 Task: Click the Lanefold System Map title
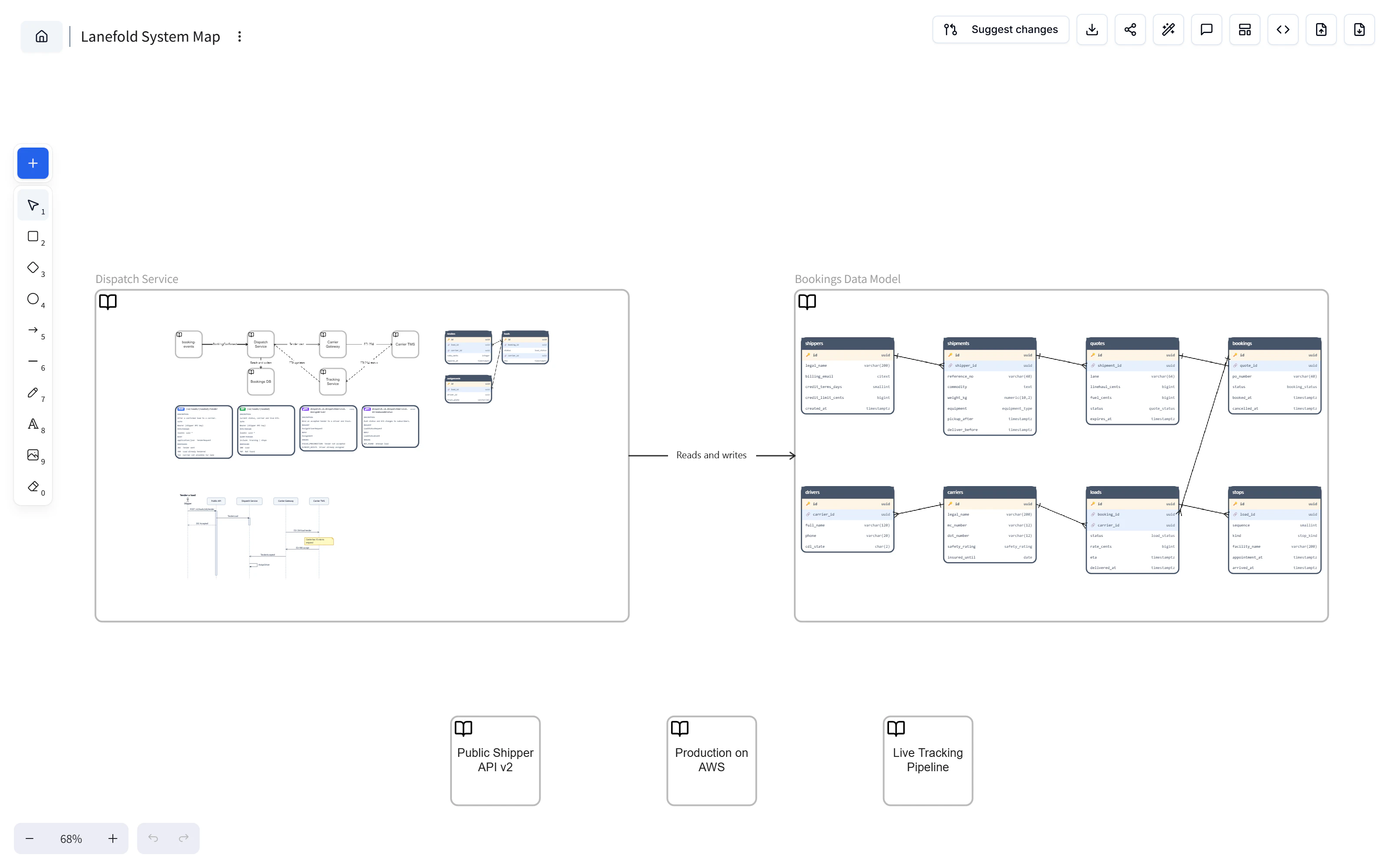click(150, 36)
